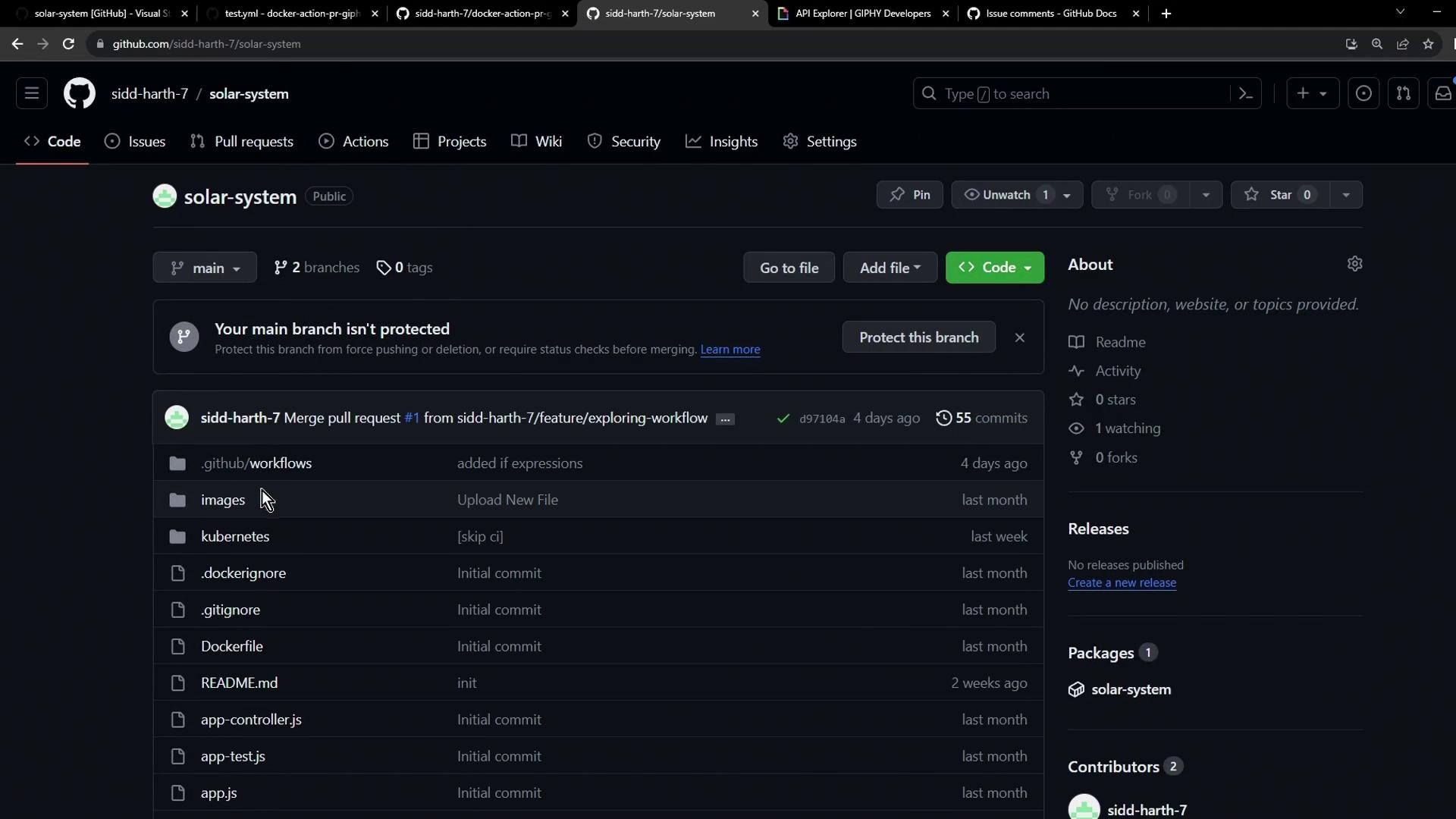Image resolution: width=1456 pixels, height=819 pixels.
Task: Open the notifications inbox icon
Action: point(1442,94)
